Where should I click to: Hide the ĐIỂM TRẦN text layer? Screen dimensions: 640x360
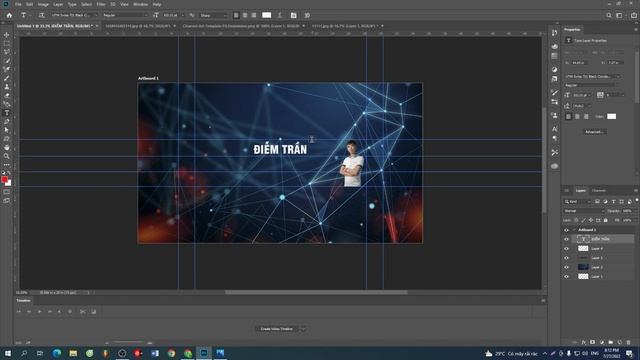[x=566, y=239]
